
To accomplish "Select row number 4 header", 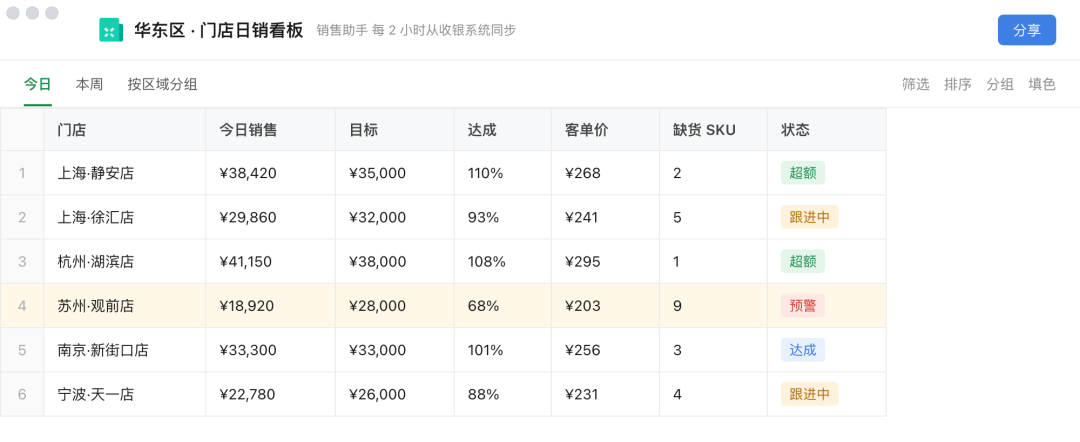I will click(22, 306).
